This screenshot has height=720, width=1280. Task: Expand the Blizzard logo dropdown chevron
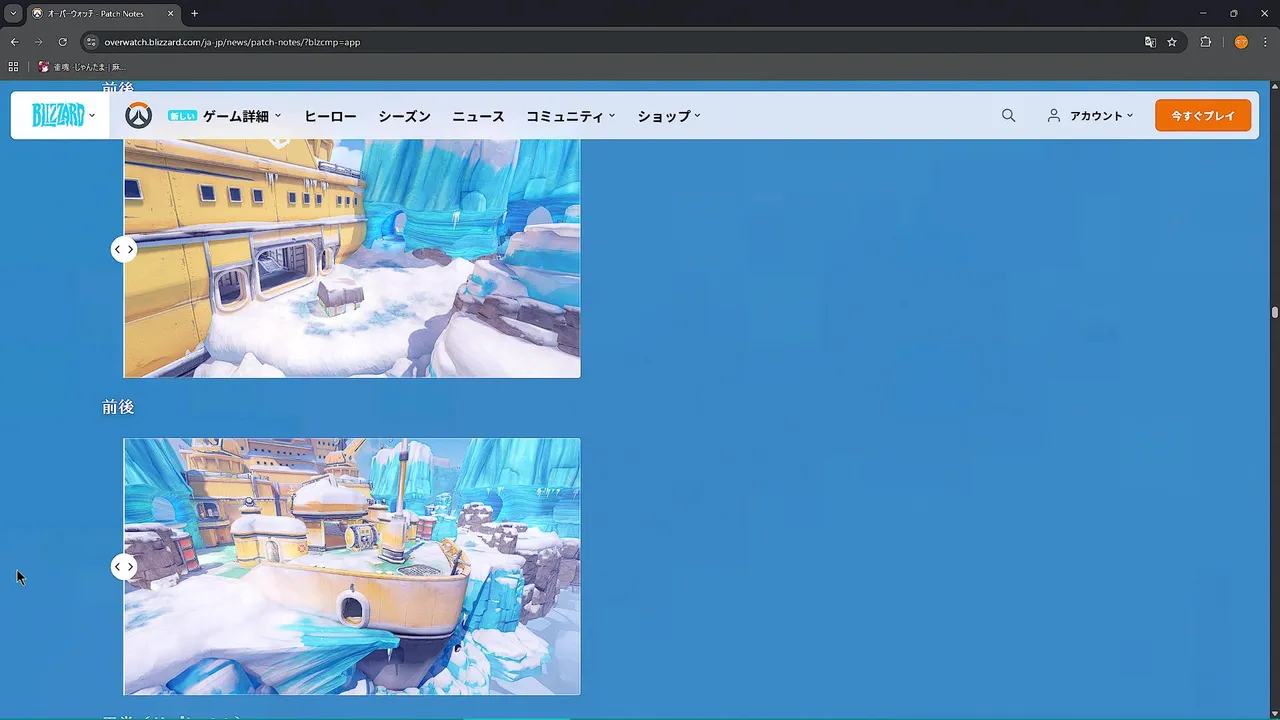[92, 115]
